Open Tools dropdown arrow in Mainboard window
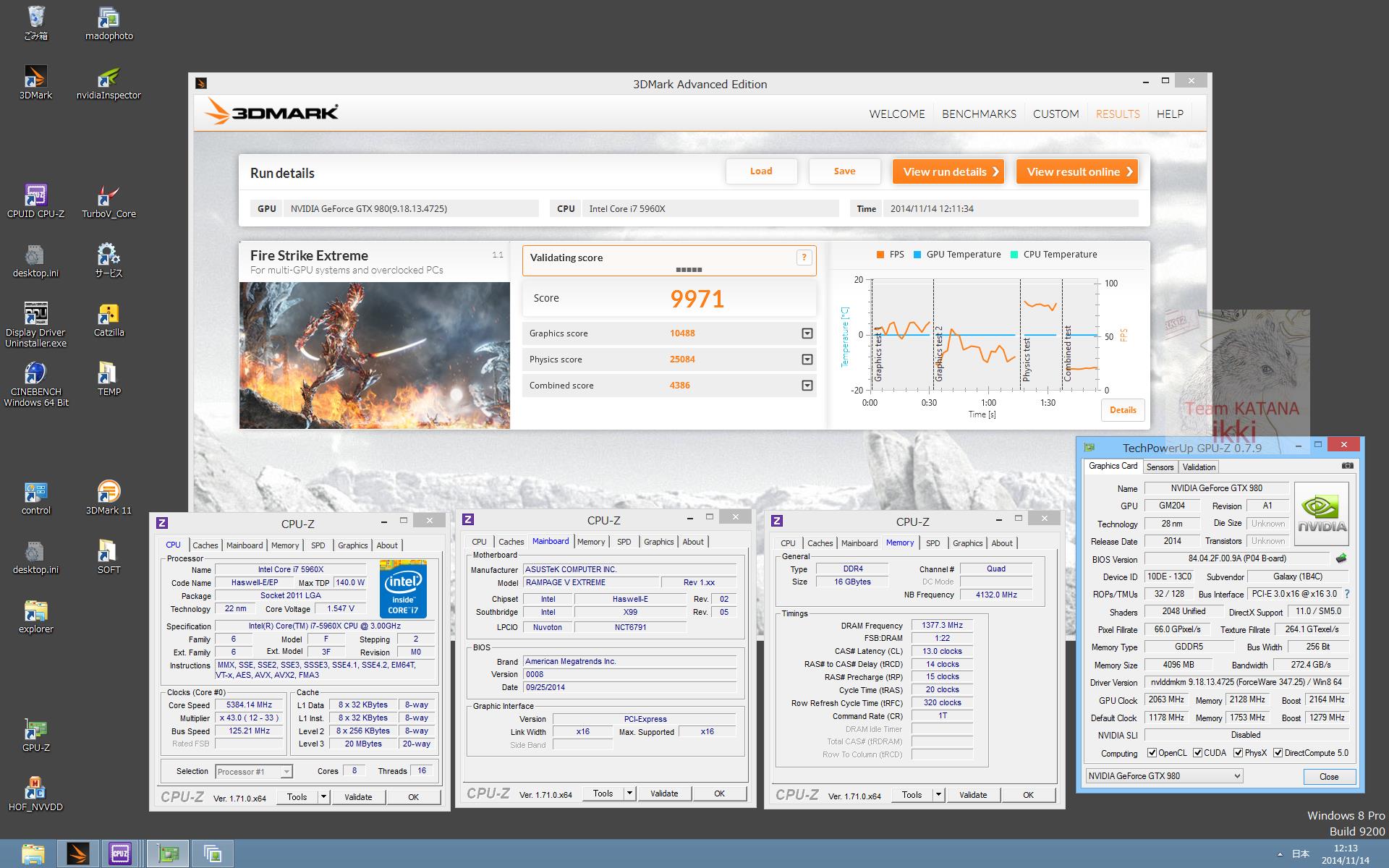 [x=629, y=793]
